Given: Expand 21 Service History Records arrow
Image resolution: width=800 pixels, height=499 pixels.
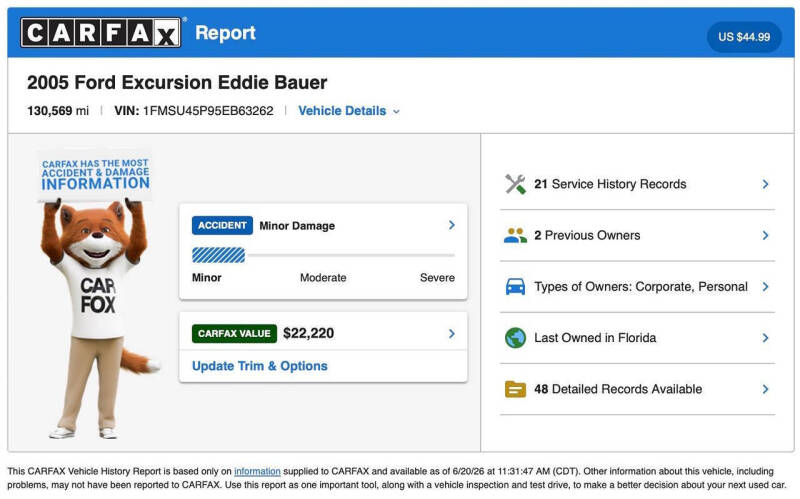Looking at the screenshot, I should [765, 184].
